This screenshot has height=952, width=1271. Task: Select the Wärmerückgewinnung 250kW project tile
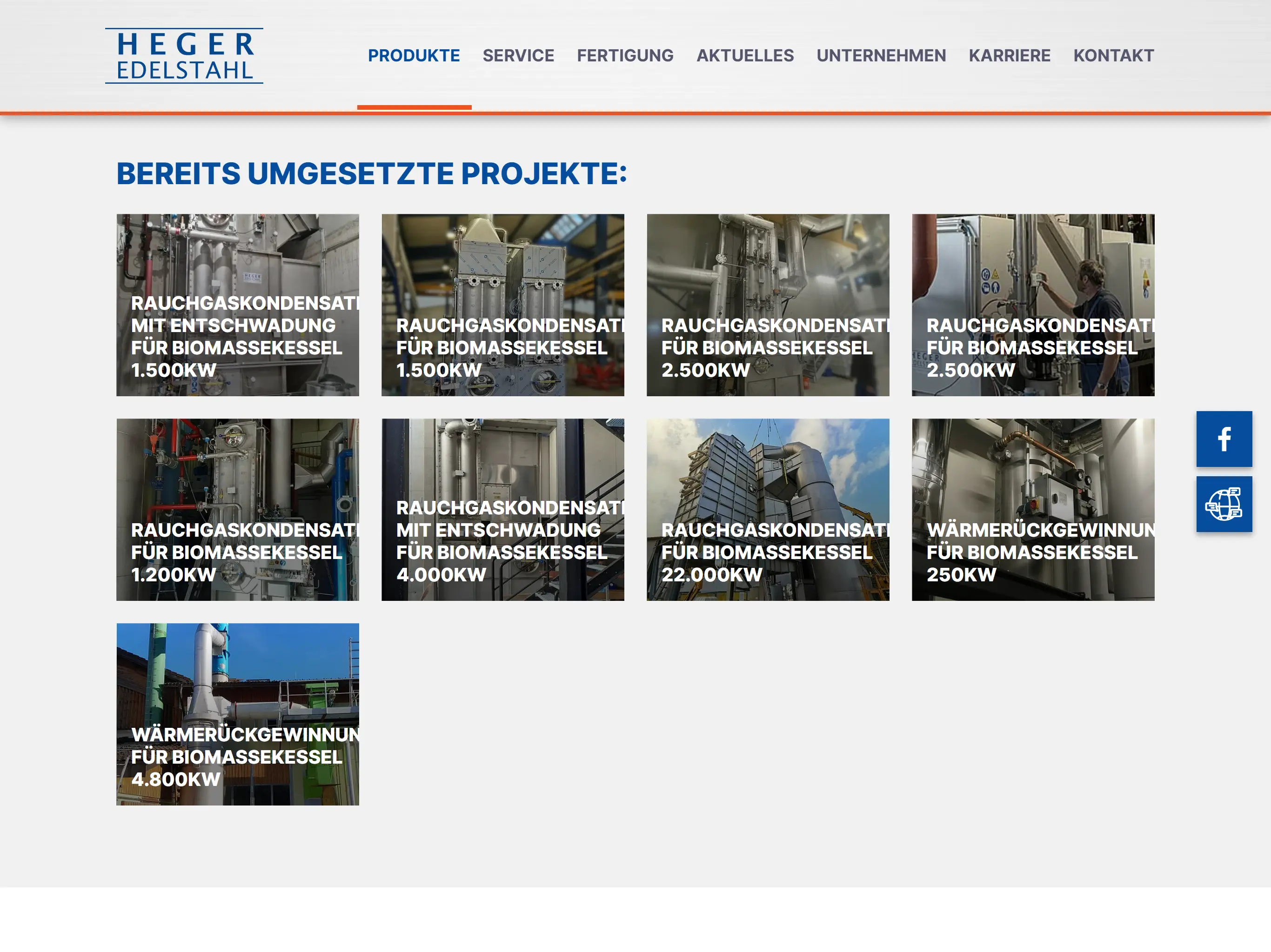(1032, 510)
